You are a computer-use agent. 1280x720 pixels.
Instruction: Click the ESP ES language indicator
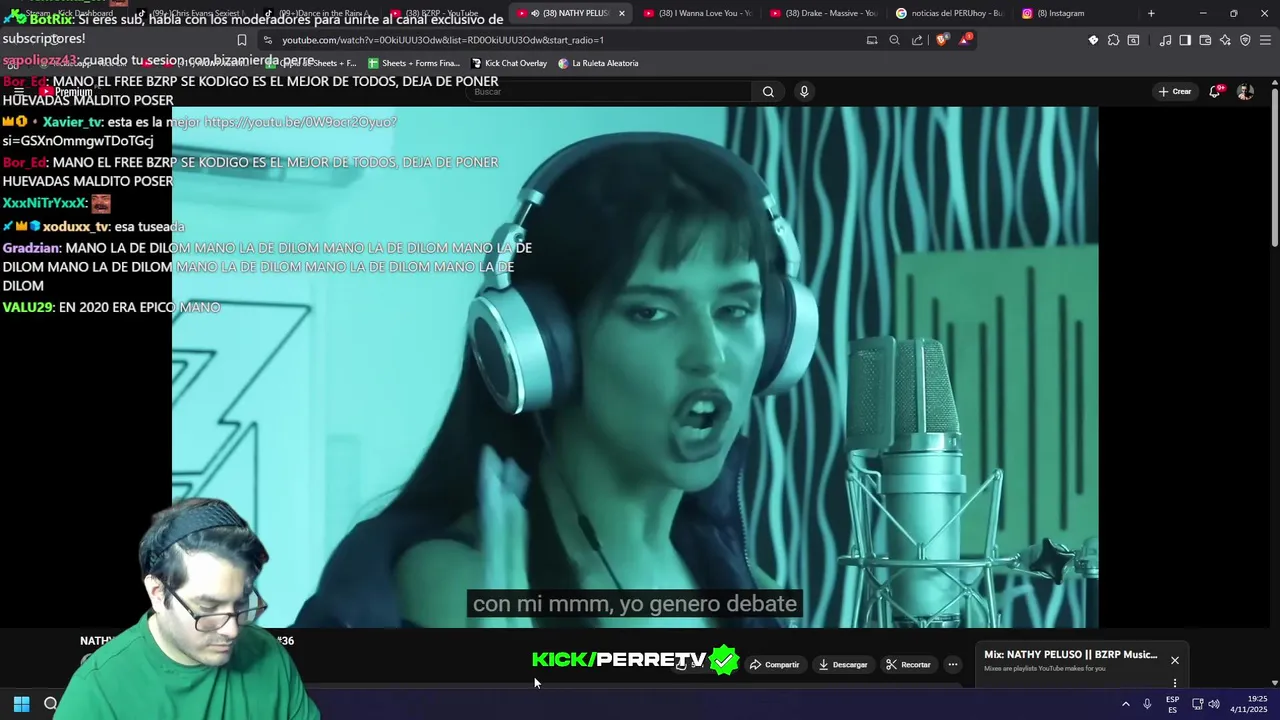[1173, 704]
